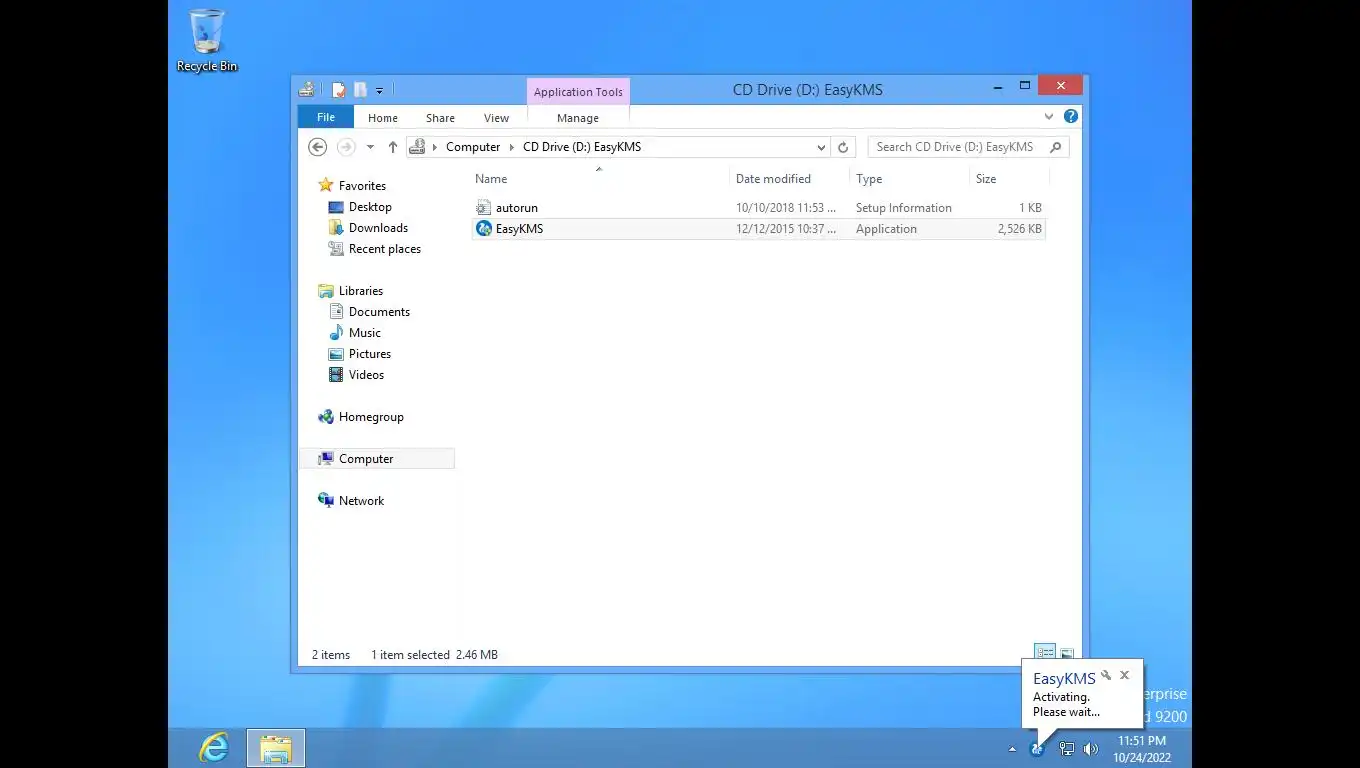Open the File menu
The height and width of the screenshot is (768, 1360).
(x=326, y=117)
